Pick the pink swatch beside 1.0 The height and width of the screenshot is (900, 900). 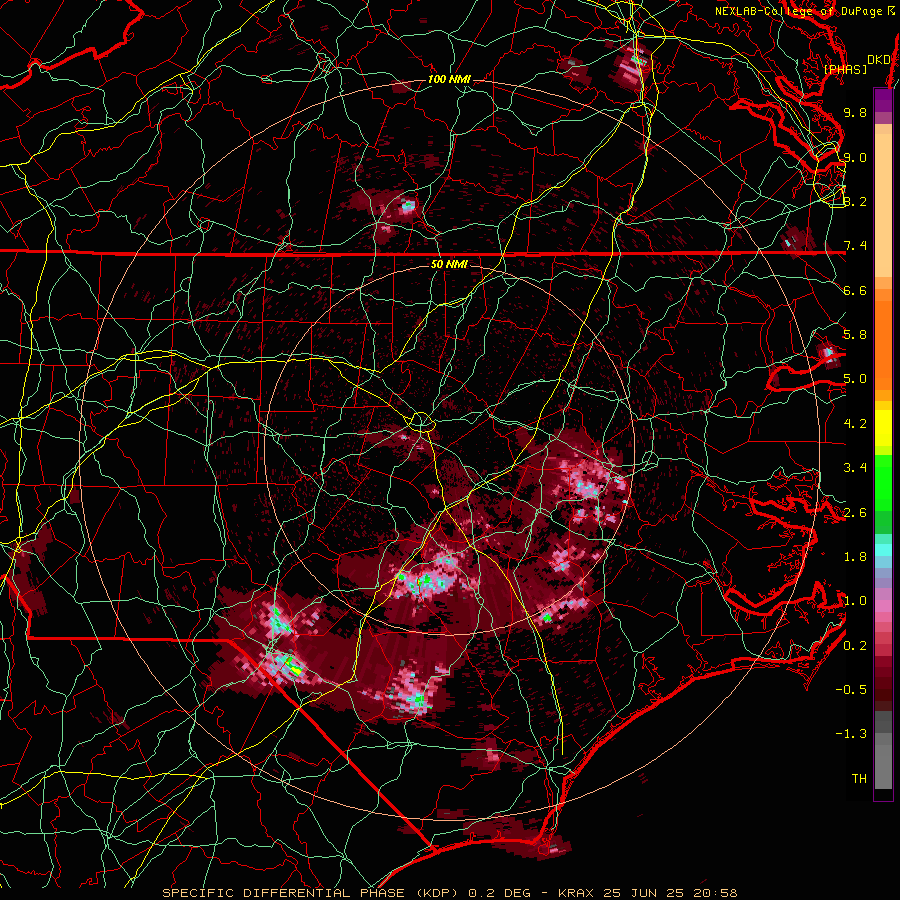(x=883, y=606)
